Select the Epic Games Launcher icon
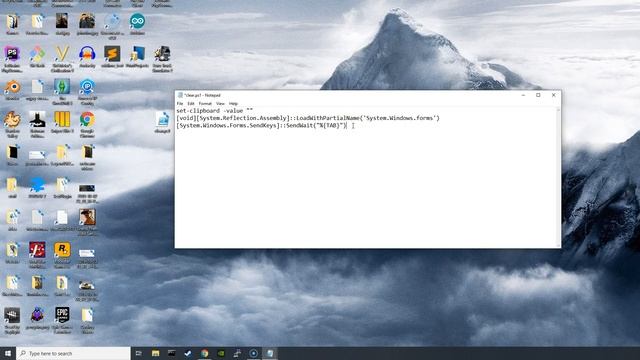 (62, 320)
